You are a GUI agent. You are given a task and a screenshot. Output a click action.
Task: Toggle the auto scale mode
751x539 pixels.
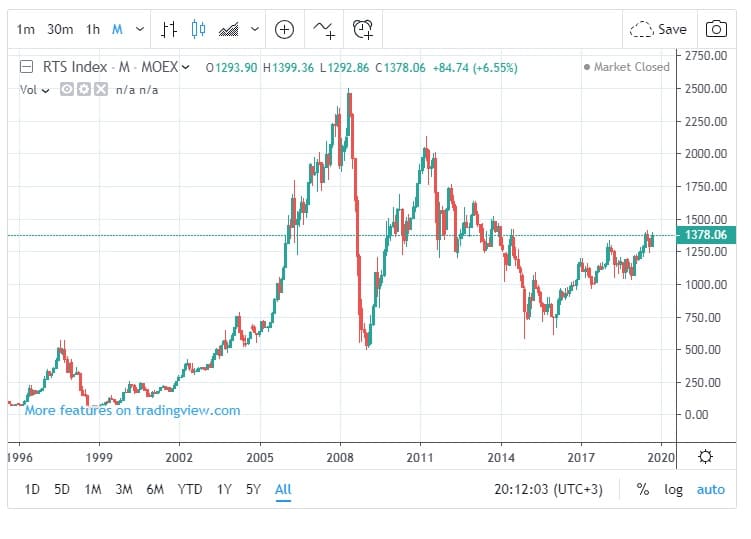tap(710, 490)
